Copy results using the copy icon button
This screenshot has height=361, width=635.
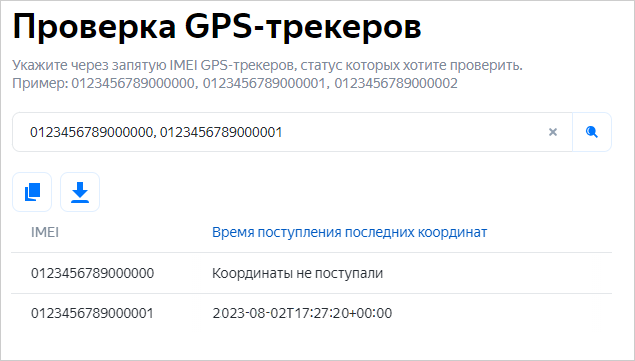click(32, 192)
